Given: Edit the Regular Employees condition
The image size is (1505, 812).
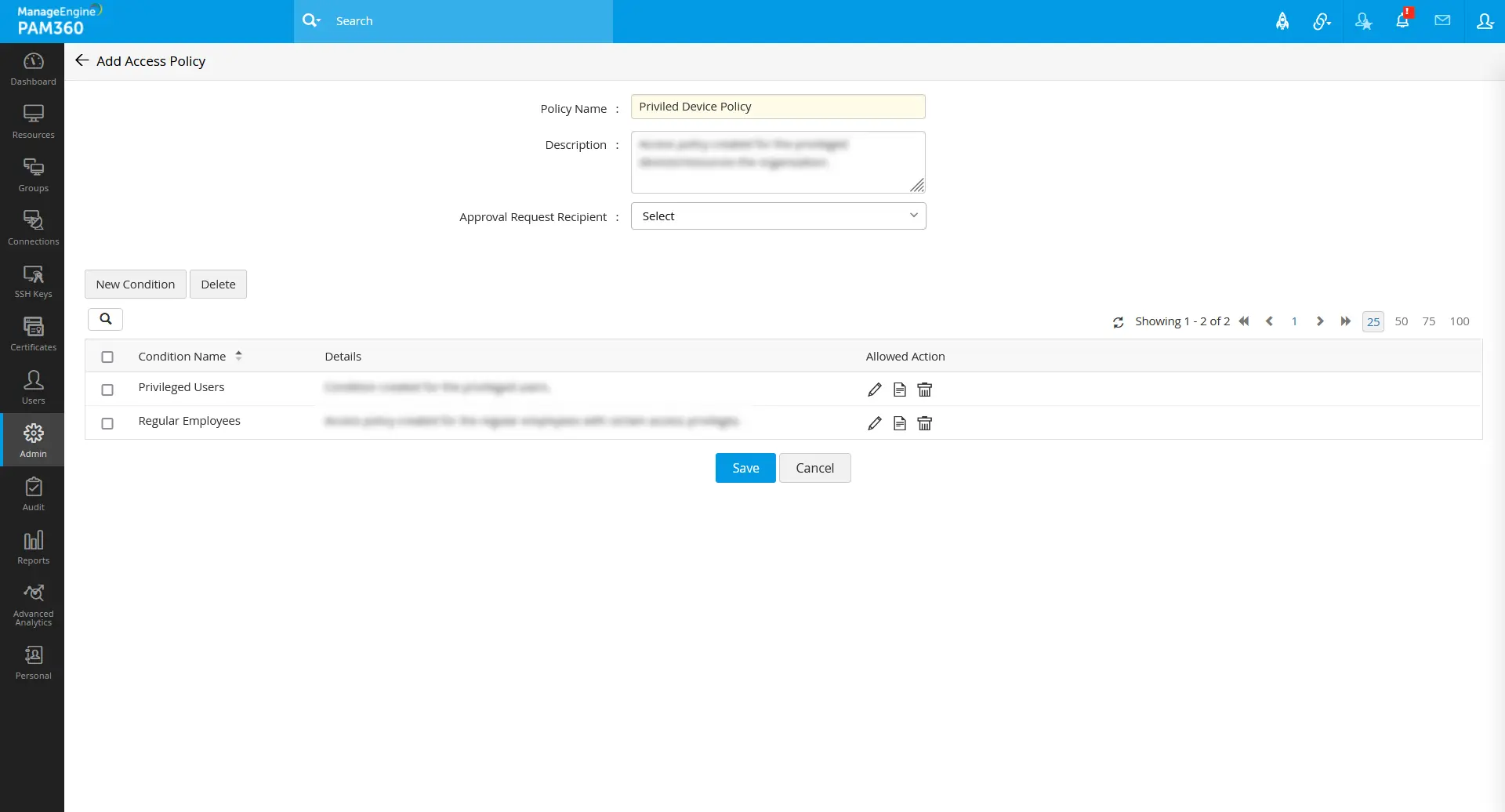Looking at the screenshot, I should tap(875, 423).
